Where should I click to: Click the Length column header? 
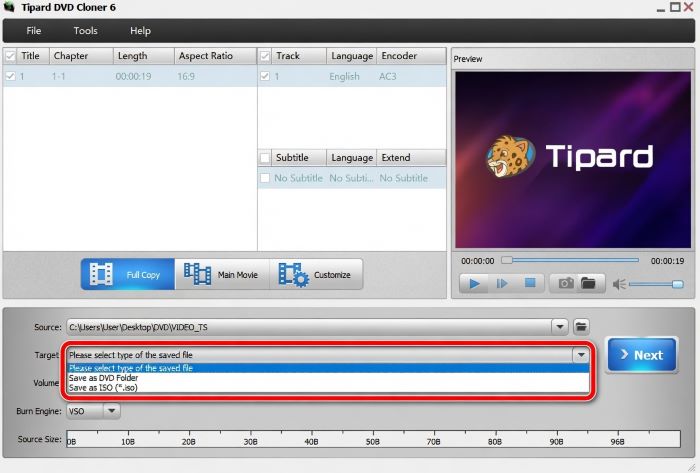click(x=143, y=56)
